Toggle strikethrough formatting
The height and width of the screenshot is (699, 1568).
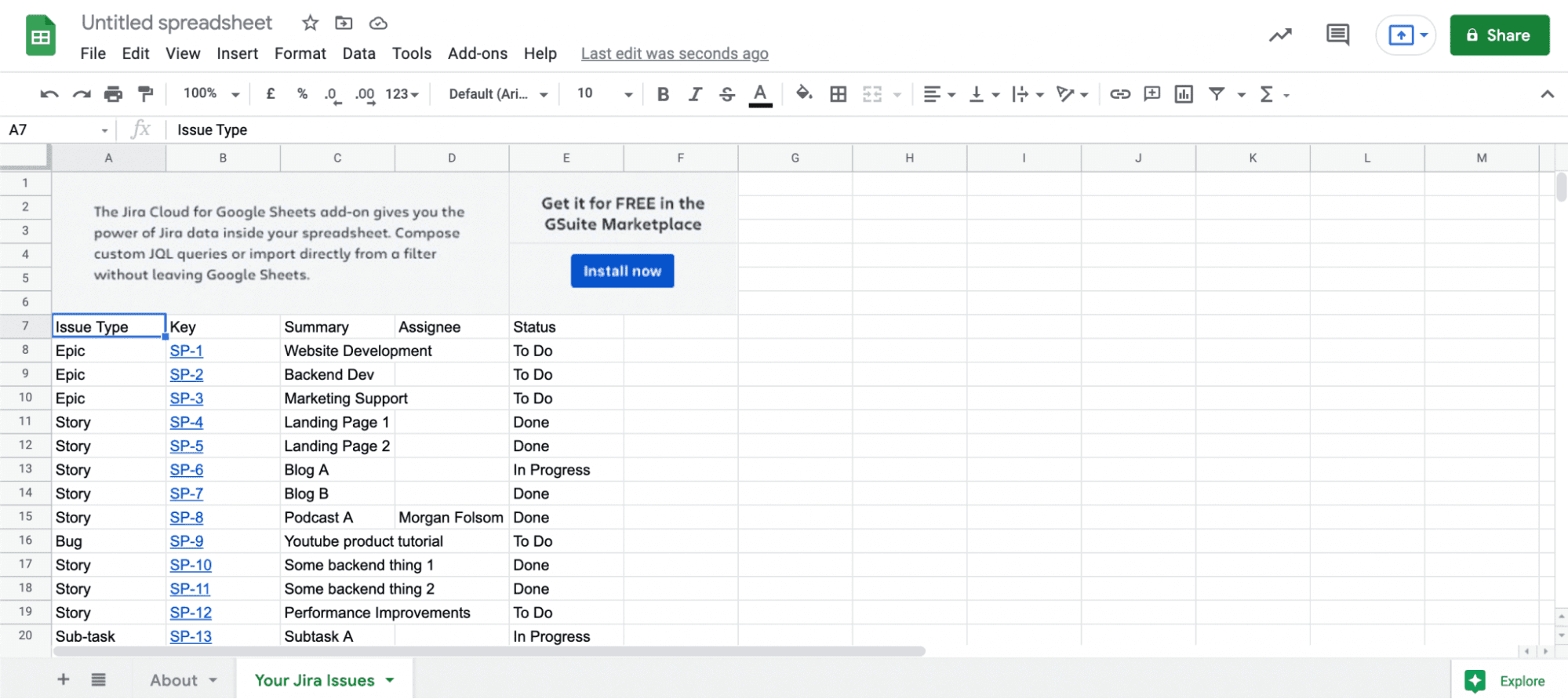pyautogui.click(x=727, y=94)
